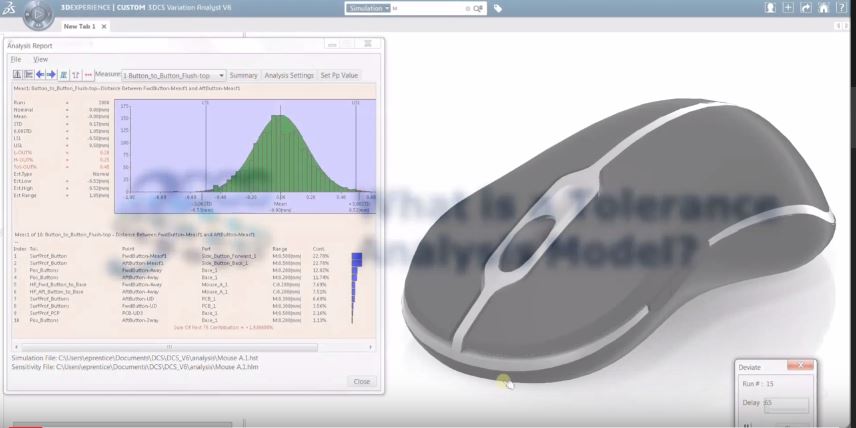Open the Simulation search scope dropdown
The width and height of the screenshot is (856, 428).
(x=368, y=8)
